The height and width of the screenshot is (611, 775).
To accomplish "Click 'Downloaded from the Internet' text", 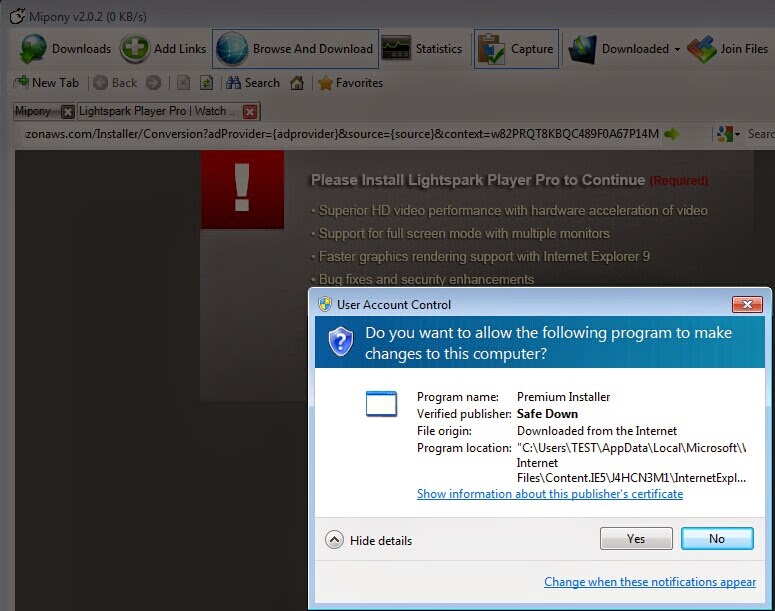I will [597, 431].
